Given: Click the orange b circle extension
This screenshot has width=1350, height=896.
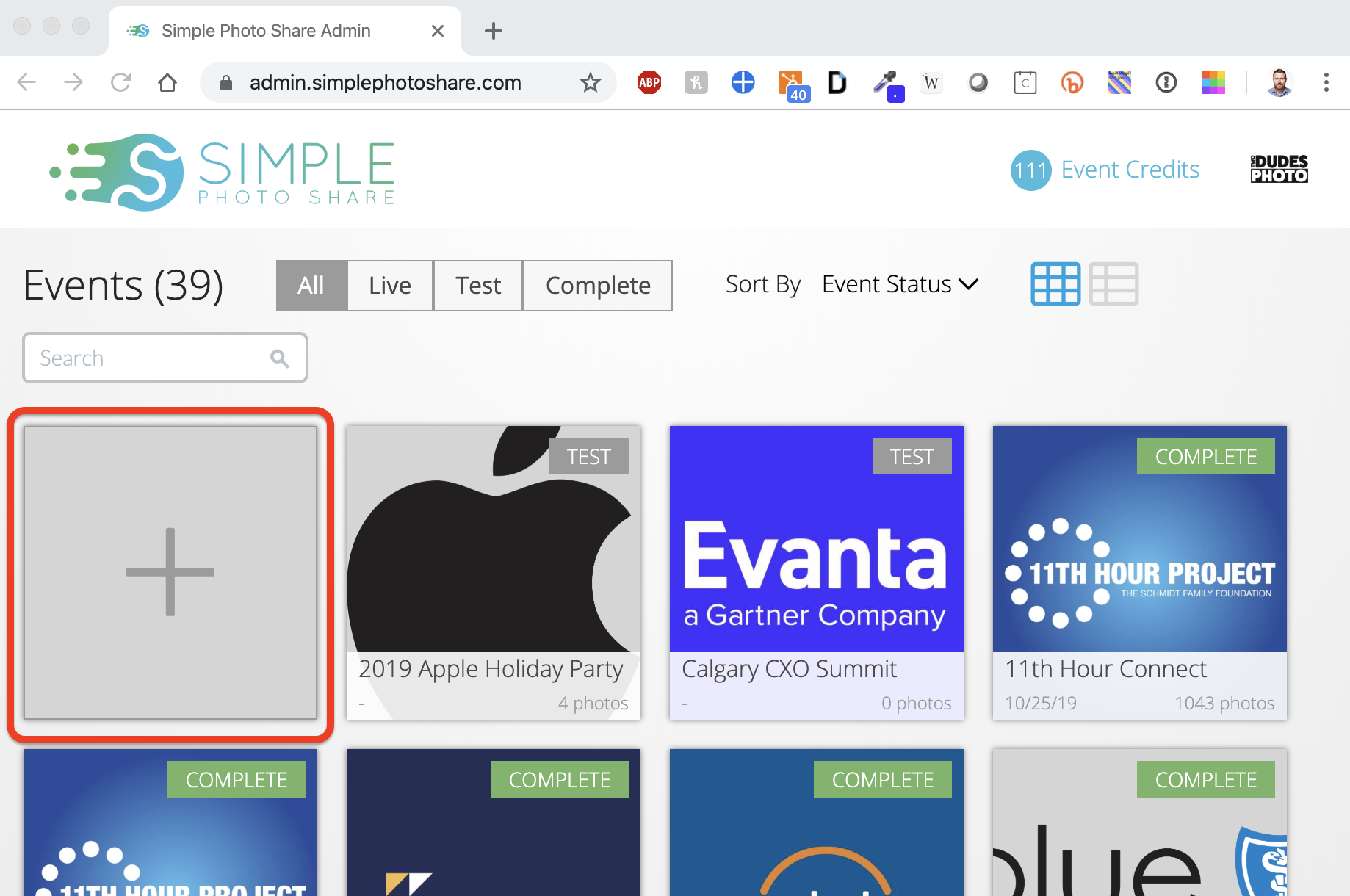Looking at the screenshot, I should [x=1072, y=82].
